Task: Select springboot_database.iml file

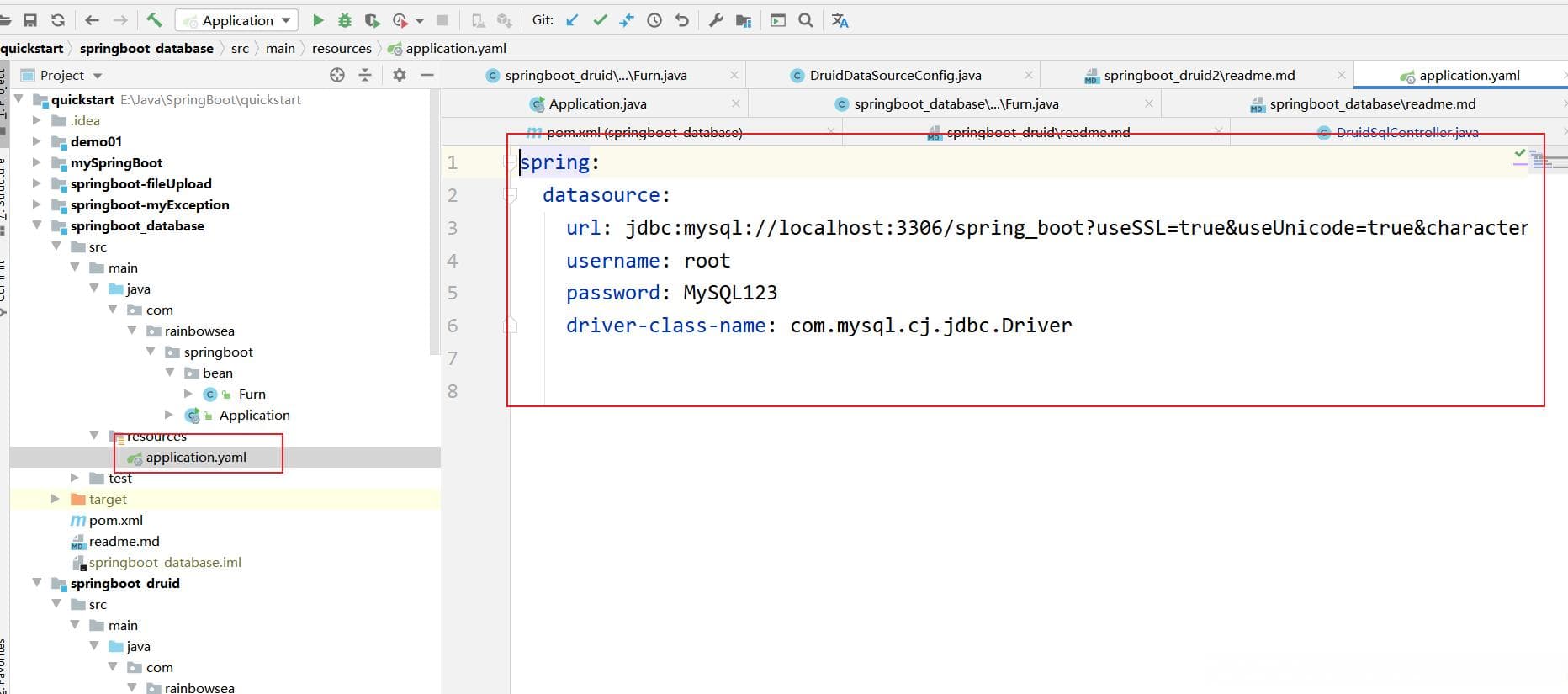Action: [165, 562]
